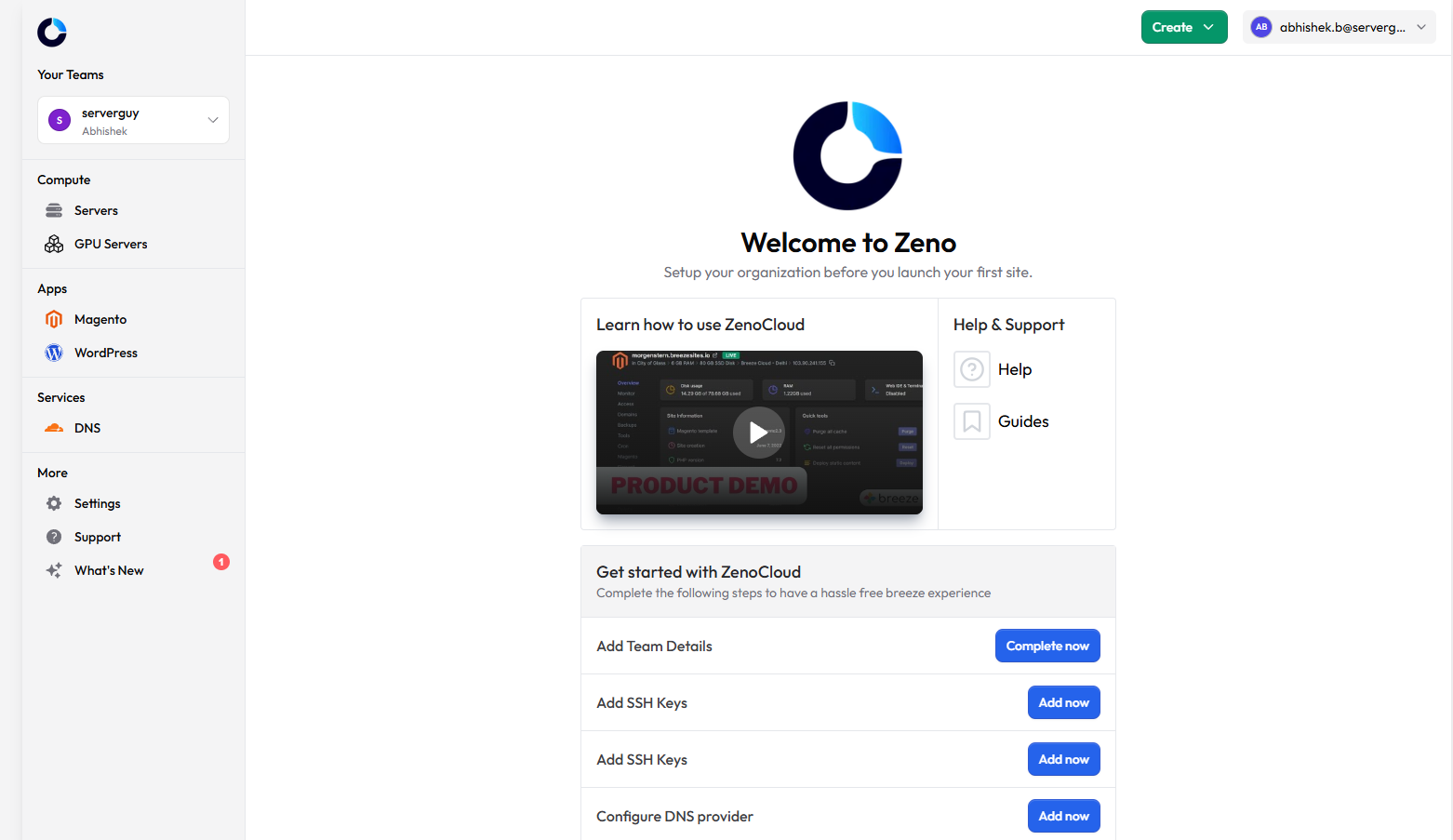
Task: Click the Support question mark icon
Action: coord(56,537)
